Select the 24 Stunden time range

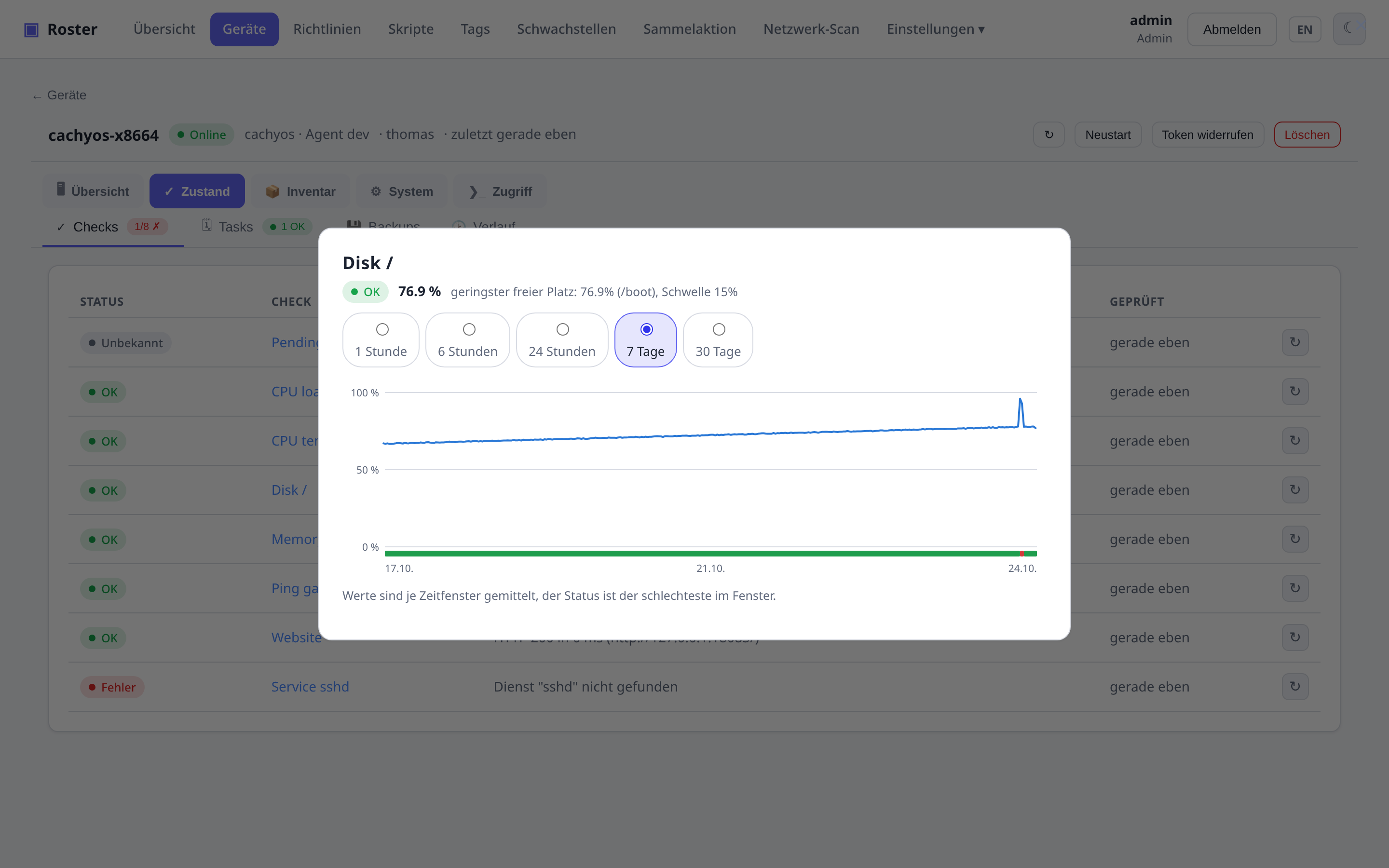(562, 340)
